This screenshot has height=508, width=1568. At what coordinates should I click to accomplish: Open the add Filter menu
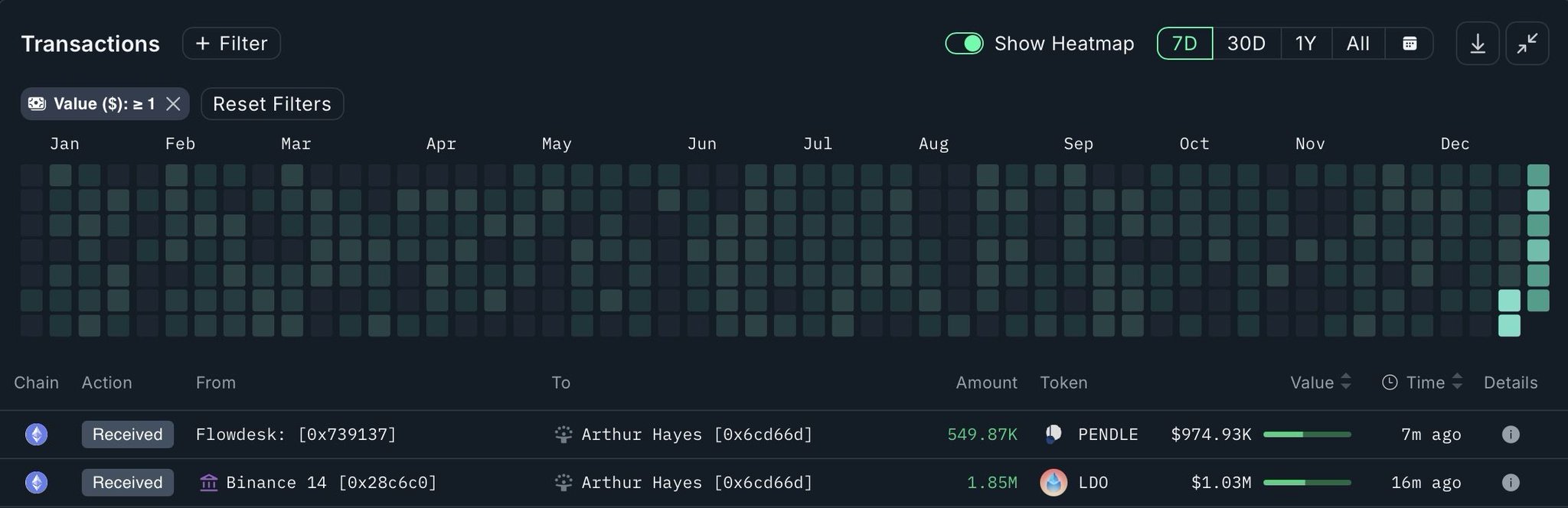231,44
